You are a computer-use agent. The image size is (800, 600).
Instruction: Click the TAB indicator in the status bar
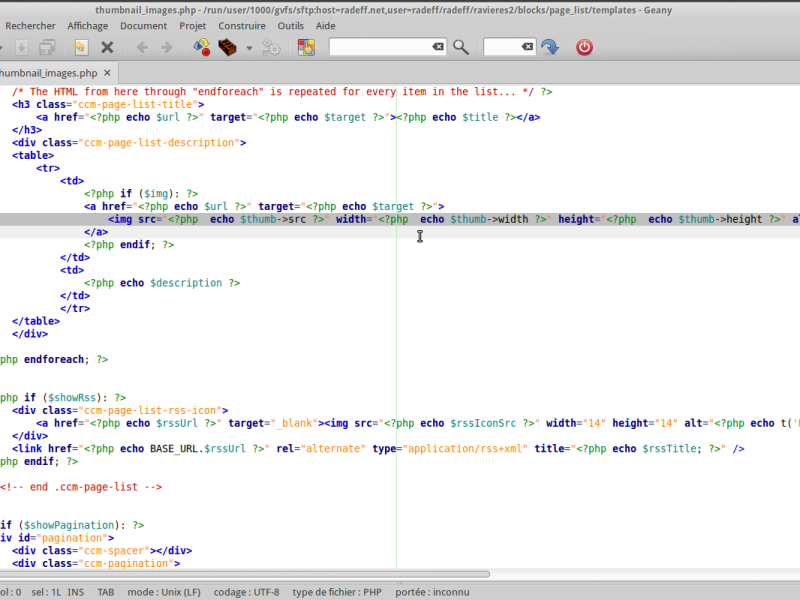(106, 592)
